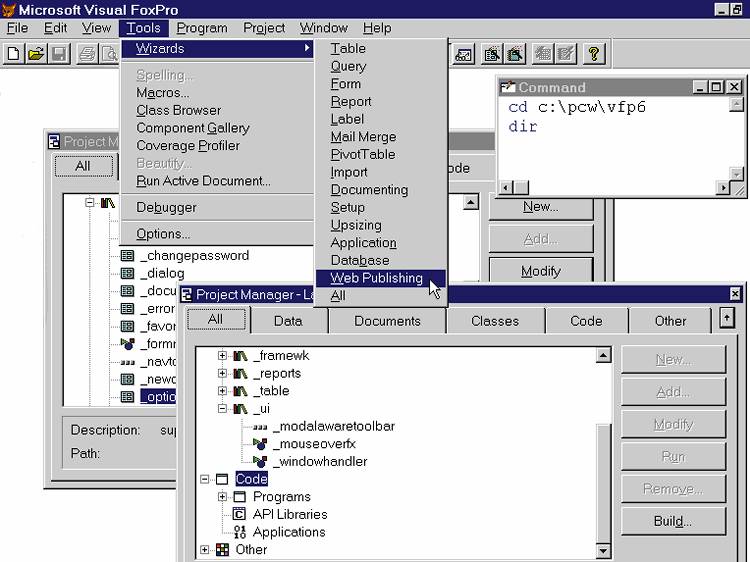Click Add... button in back Project Manager
Viewport: 750px width, 562px height.
(x=541, y=239)
